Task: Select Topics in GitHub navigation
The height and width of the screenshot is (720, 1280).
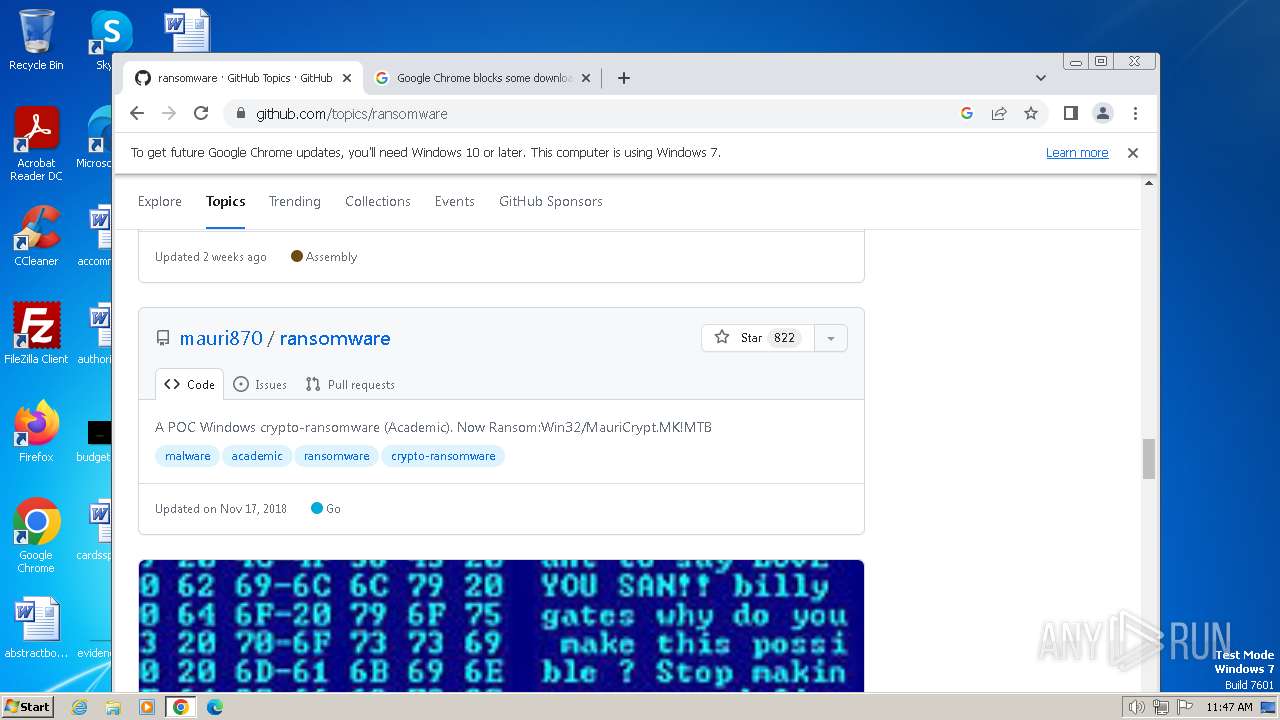Action: point(226,201)
